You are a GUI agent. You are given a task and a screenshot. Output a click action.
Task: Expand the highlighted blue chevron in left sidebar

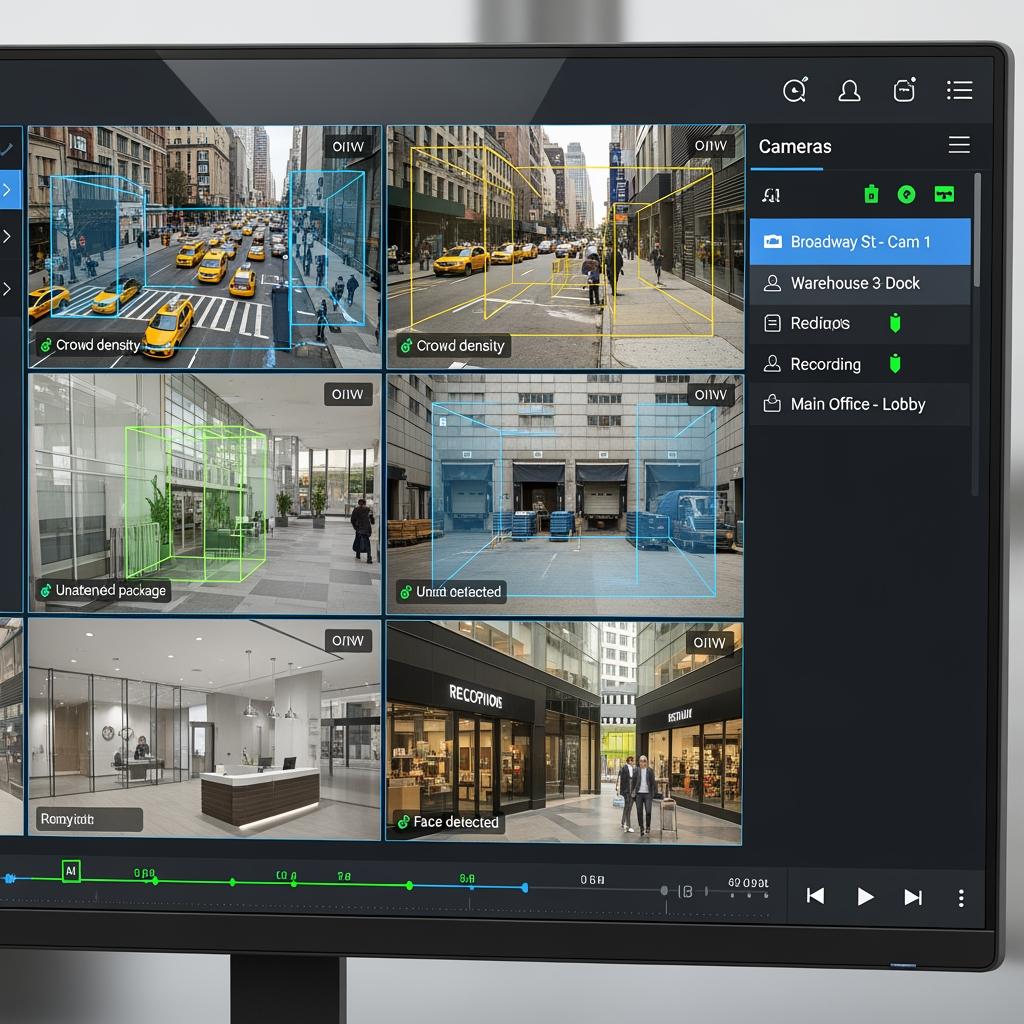coord(9,189)
